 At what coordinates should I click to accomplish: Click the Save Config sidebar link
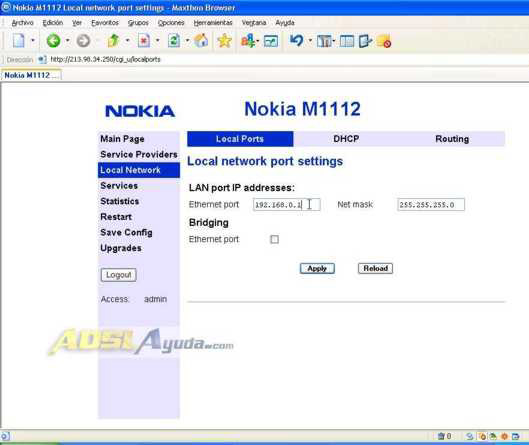(x=126, y=232)
